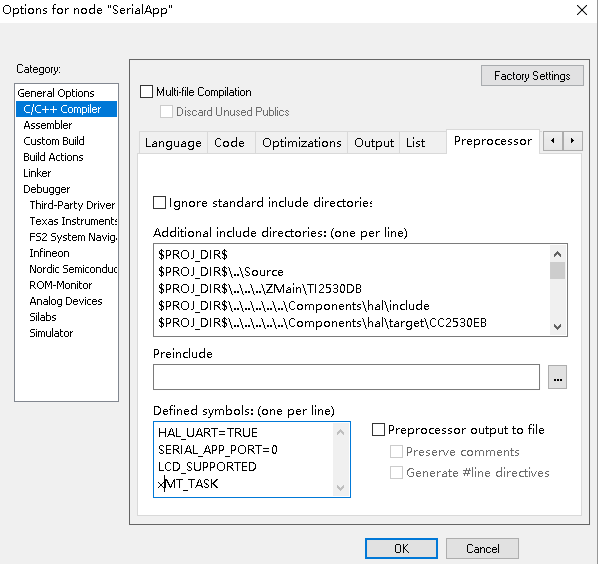
Task: Click include directories scroll up arrow
Action: pyautogui.click(x=557, y=254)
